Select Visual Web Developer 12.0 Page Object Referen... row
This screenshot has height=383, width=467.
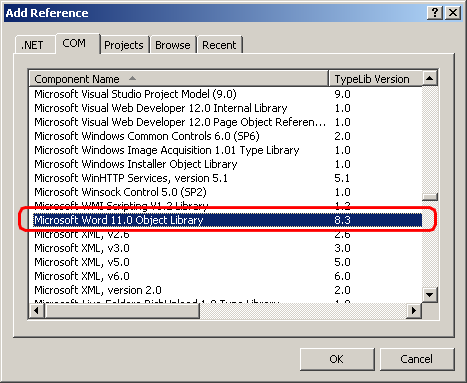(225, 122)
